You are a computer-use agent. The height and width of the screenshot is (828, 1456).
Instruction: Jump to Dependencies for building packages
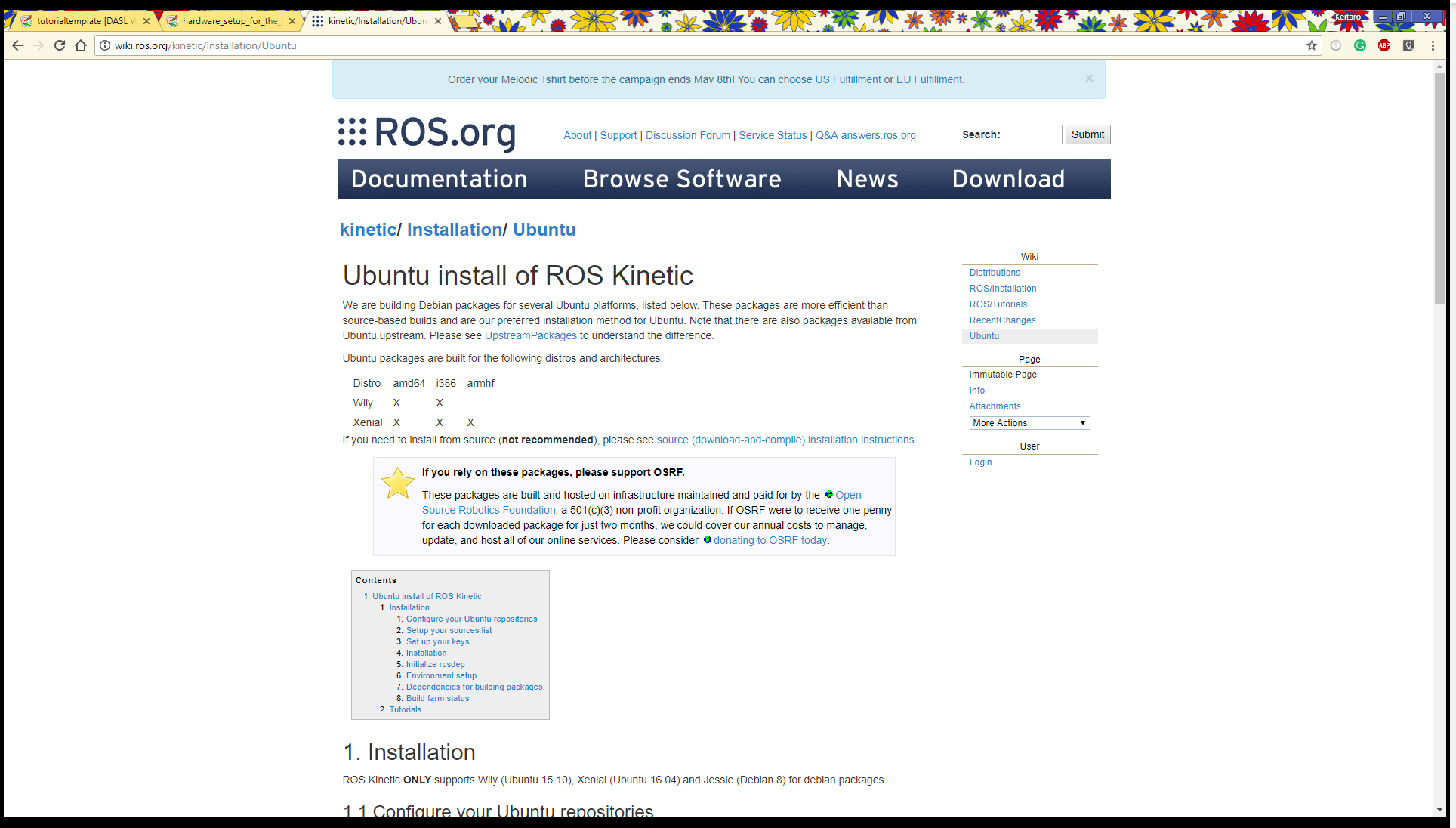pyautogui.click(x=474, y=687)
